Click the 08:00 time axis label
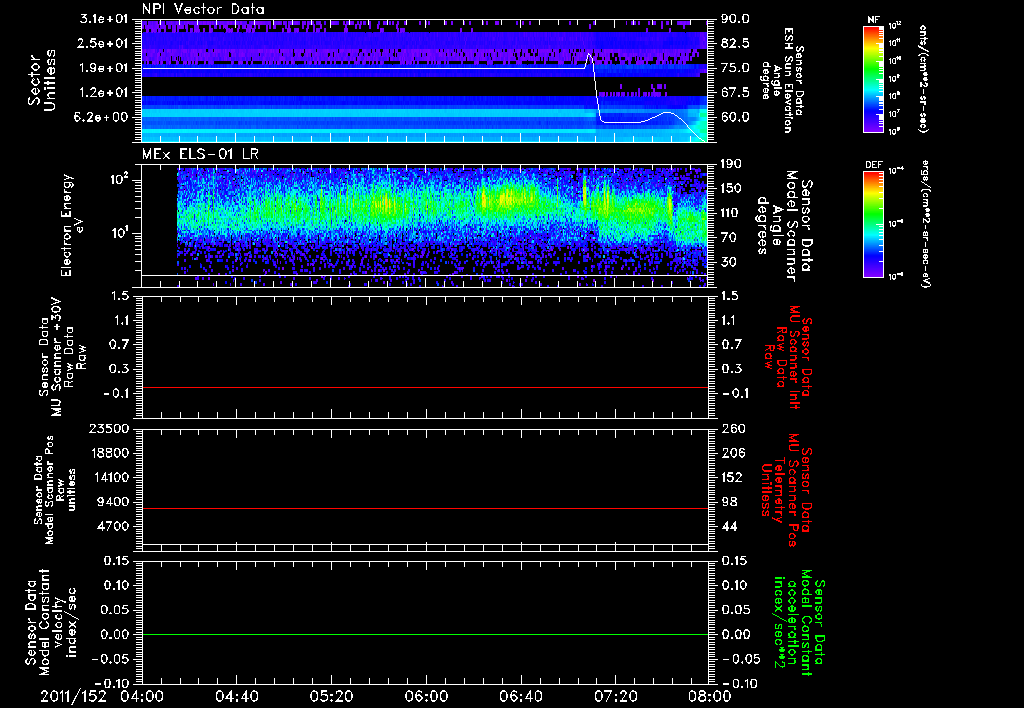 (x=710, y=696)
